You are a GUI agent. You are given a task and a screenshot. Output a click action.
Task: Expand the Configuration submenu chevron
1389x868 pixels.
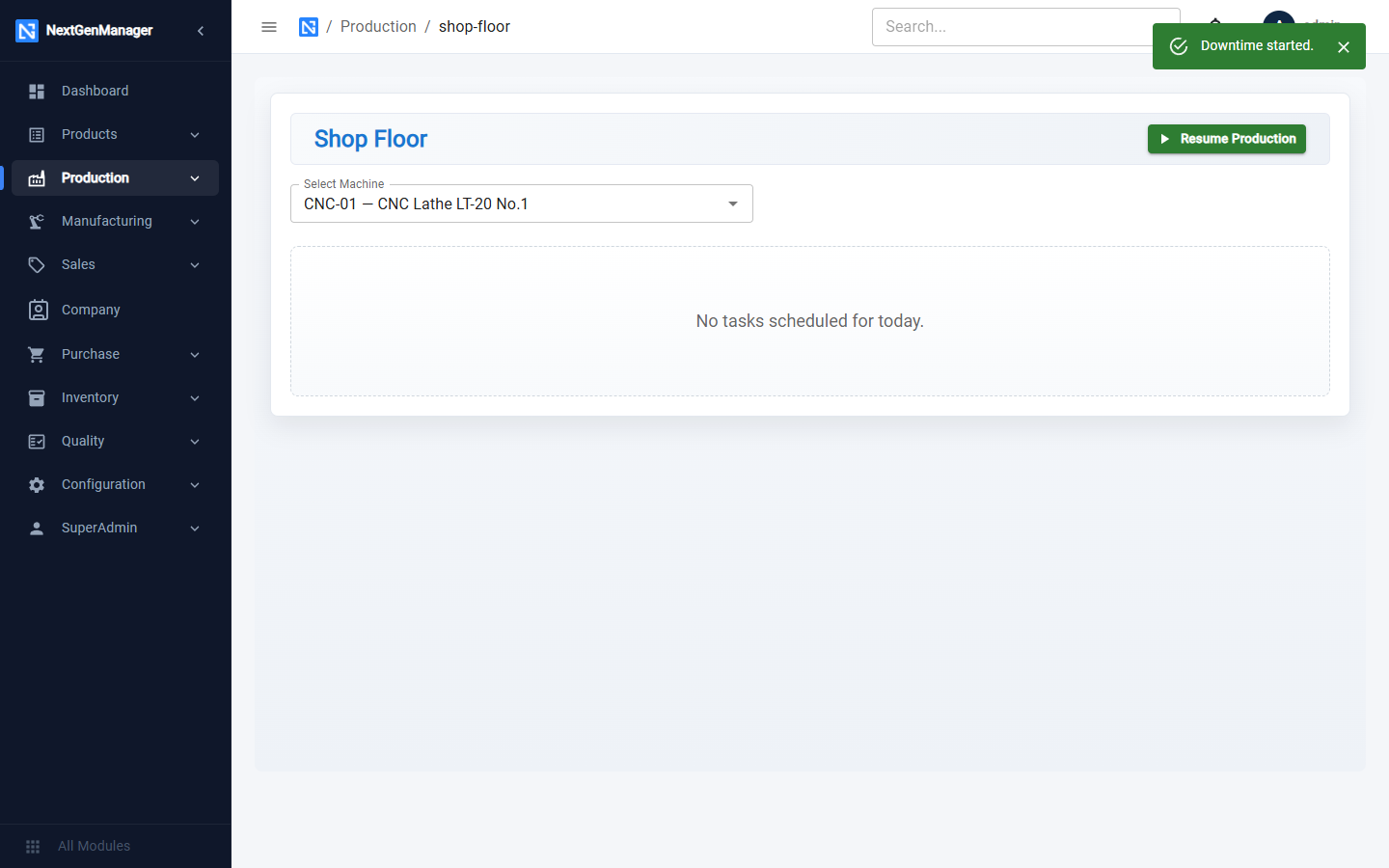click(x=195, y=485)
